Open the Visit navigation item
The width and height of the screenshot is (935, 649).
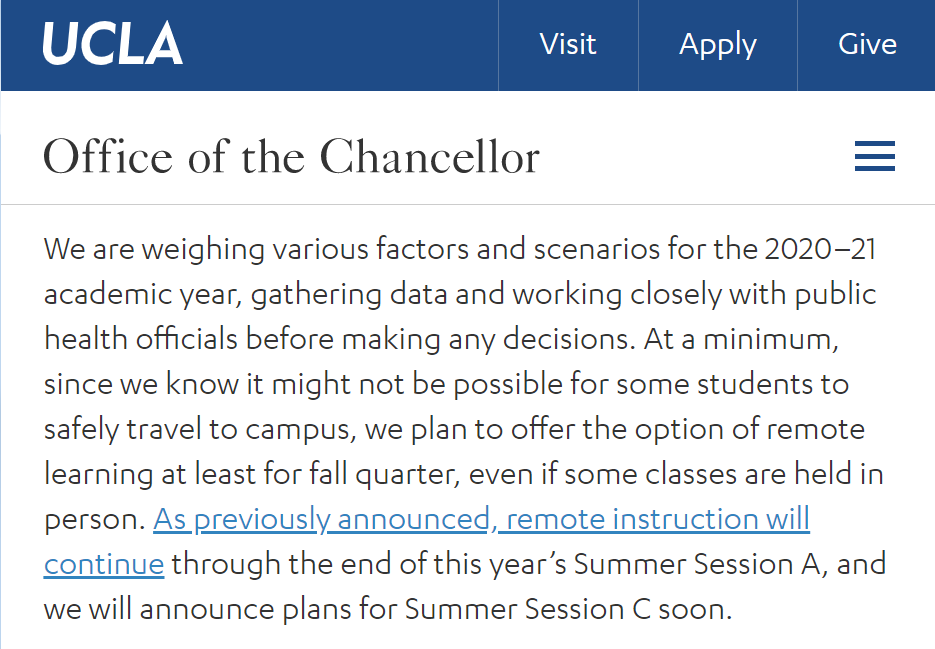(x=568, y=45)
